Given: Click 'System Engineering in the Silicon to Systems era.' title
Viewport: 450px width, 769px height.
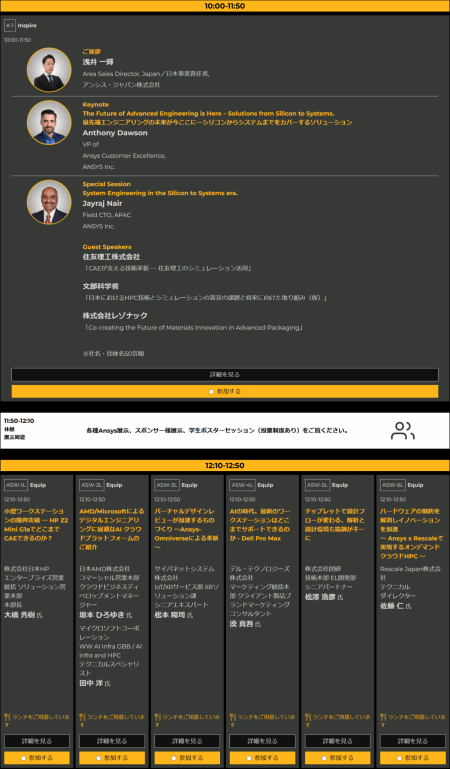Looking at the screenshot, I should pyautogui.click(x=160, y=193).
